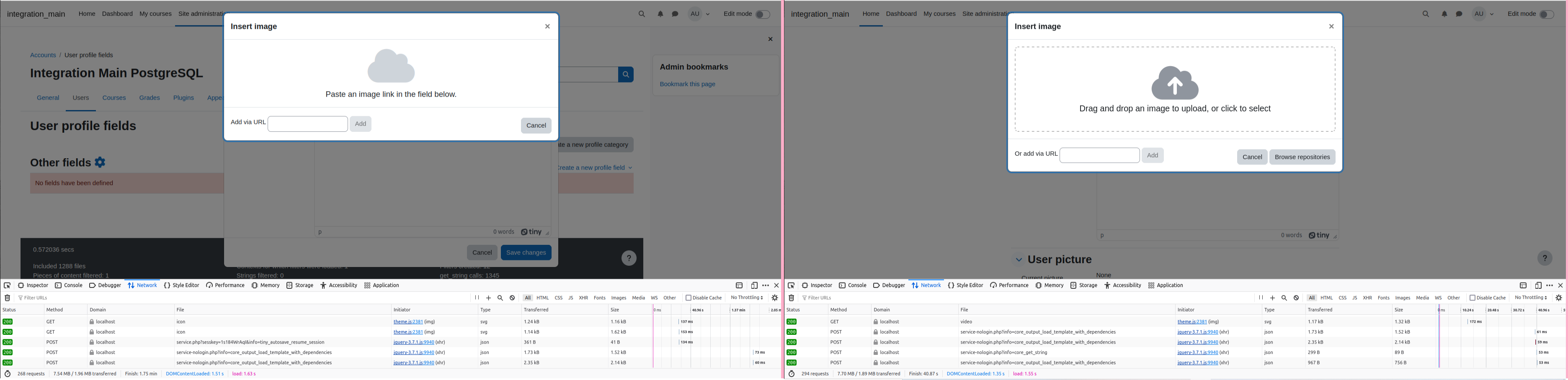The width and height of the screenshot is (1568, 380).
Task: Open Dashboard in right window navbar
Action: point(901,14)
